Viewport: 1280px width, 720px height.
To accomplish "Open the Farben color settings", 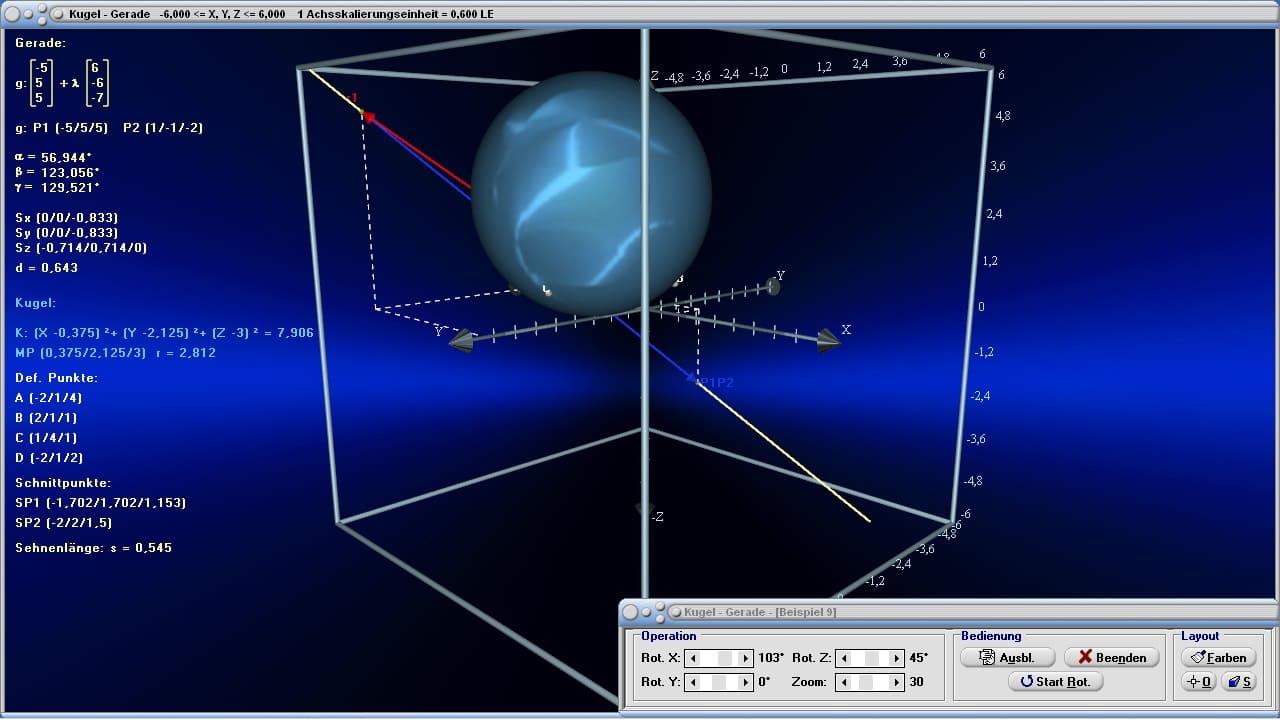I will (1218, 658).
